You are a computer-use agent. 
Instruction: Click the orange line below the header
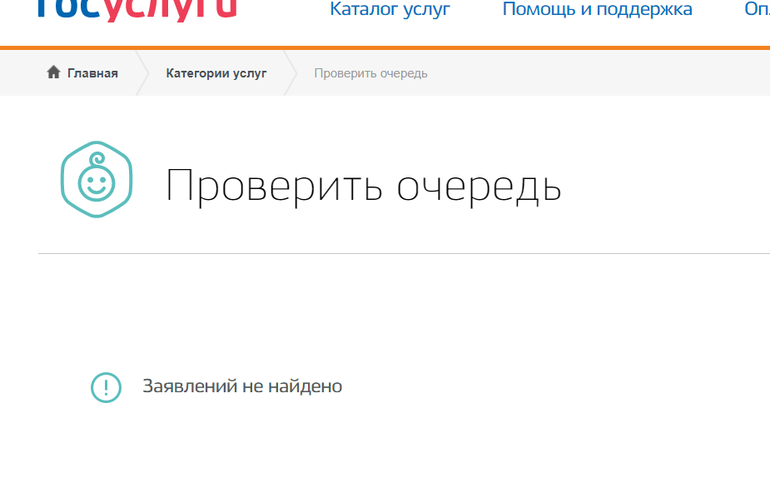coord(400,48)
